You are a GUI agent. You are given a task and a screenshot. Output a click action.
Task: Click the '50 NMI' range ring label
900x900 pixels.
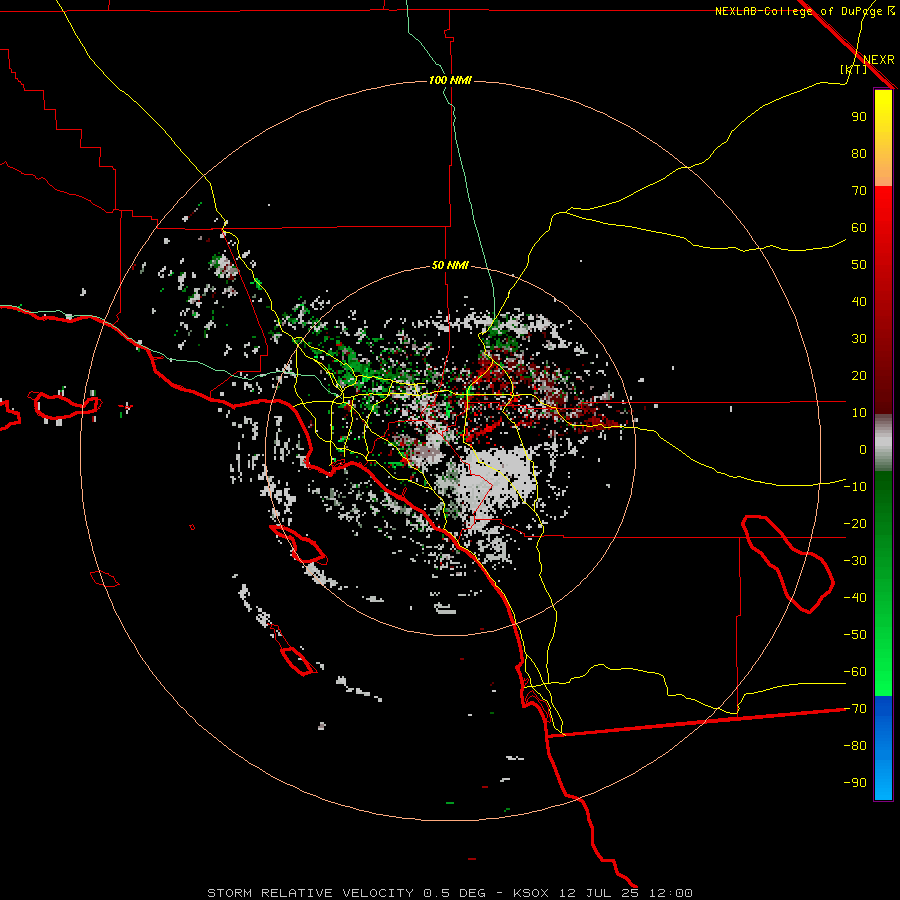tap(450, 265)
